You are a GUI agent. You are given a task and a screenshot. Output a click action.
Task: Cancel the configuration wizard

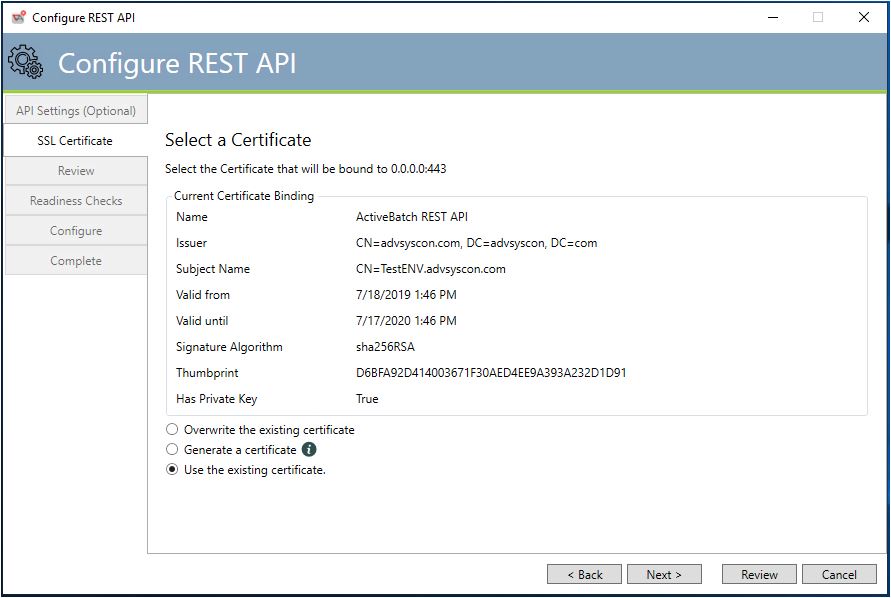[839, 574]
